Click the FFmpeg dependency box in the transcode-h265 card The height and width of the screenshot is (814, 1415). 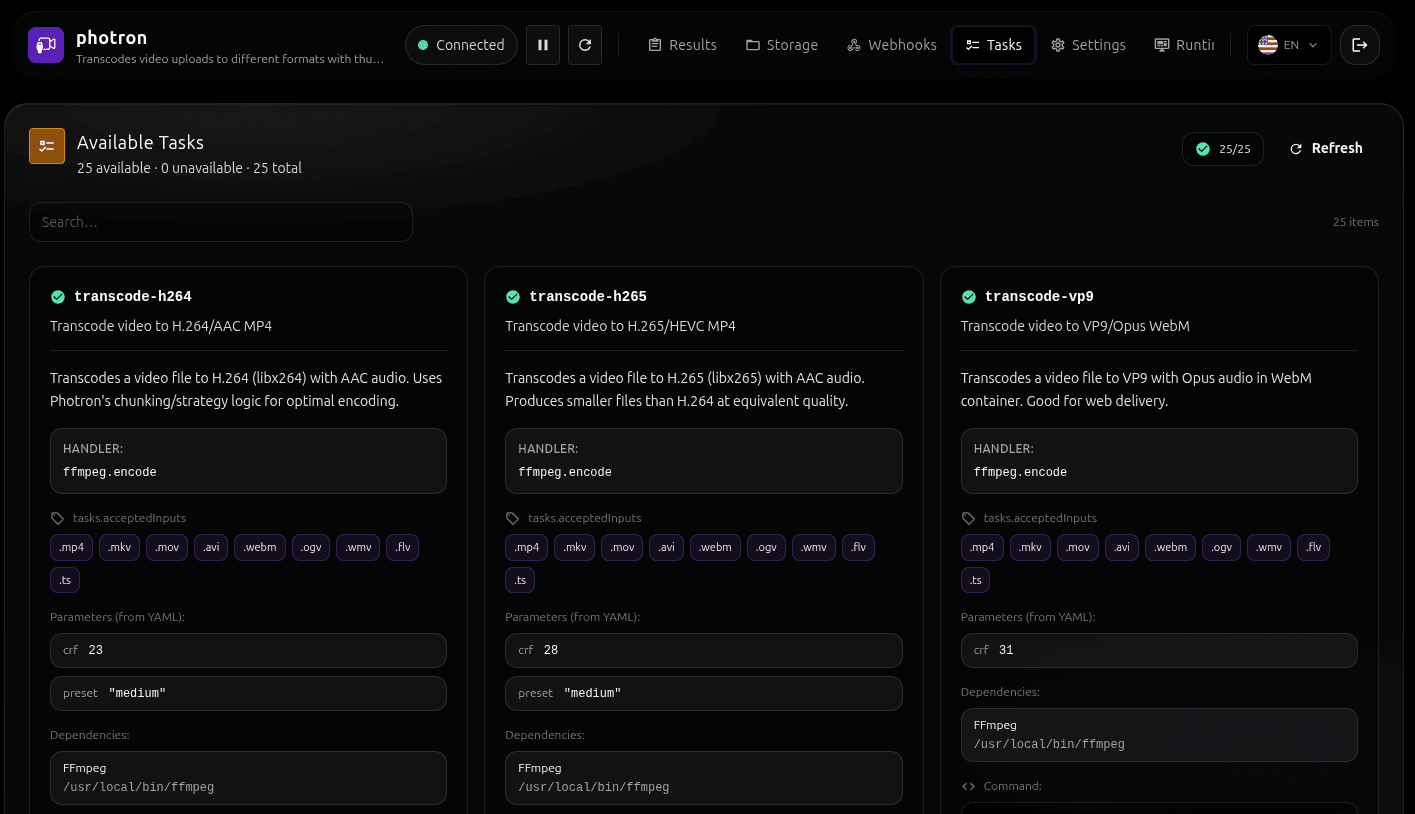pos(704,778)
